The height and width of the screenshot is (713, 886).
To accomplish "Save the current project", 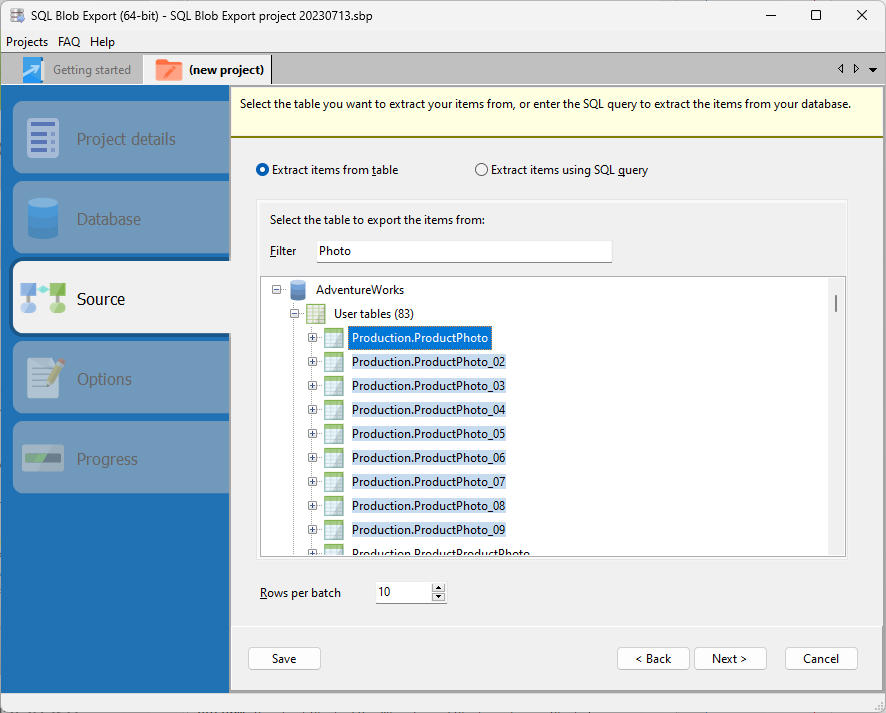I will [284, 658].
